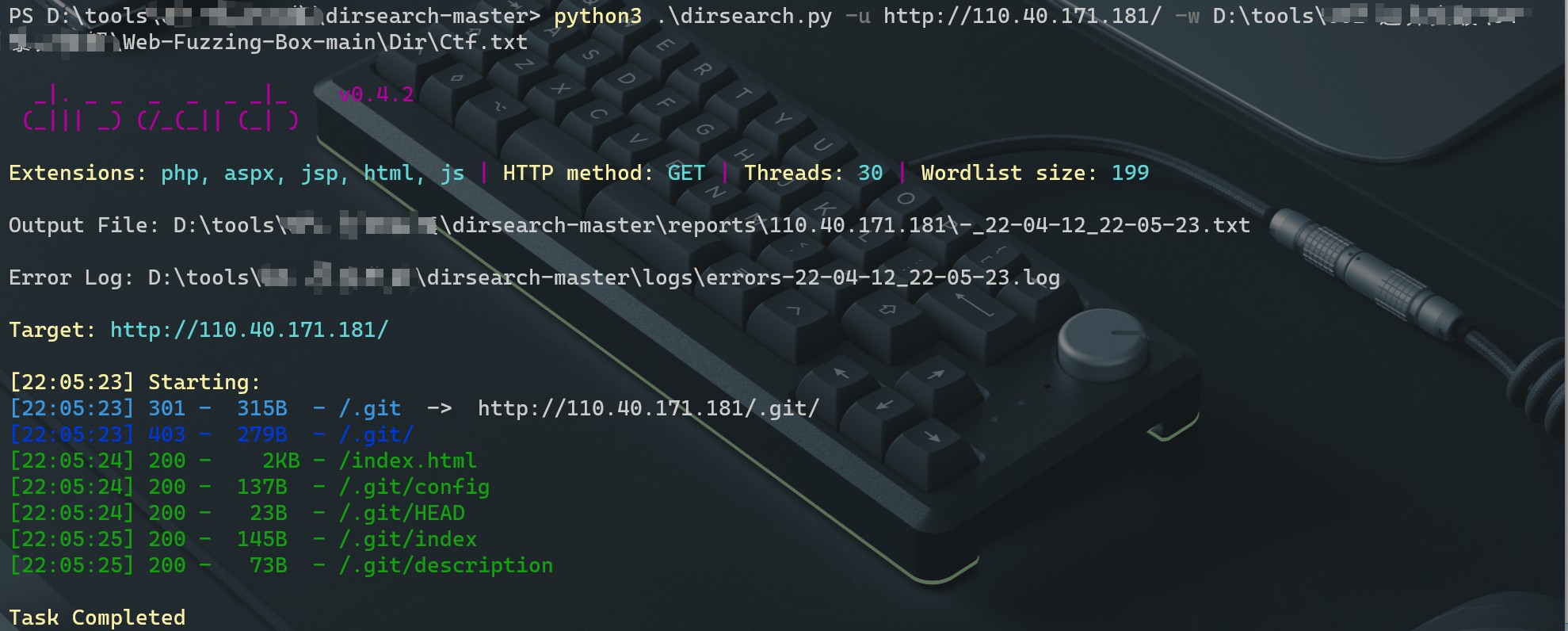
Task: Click the HTTP method GET value
Action: tap(686, 173)
